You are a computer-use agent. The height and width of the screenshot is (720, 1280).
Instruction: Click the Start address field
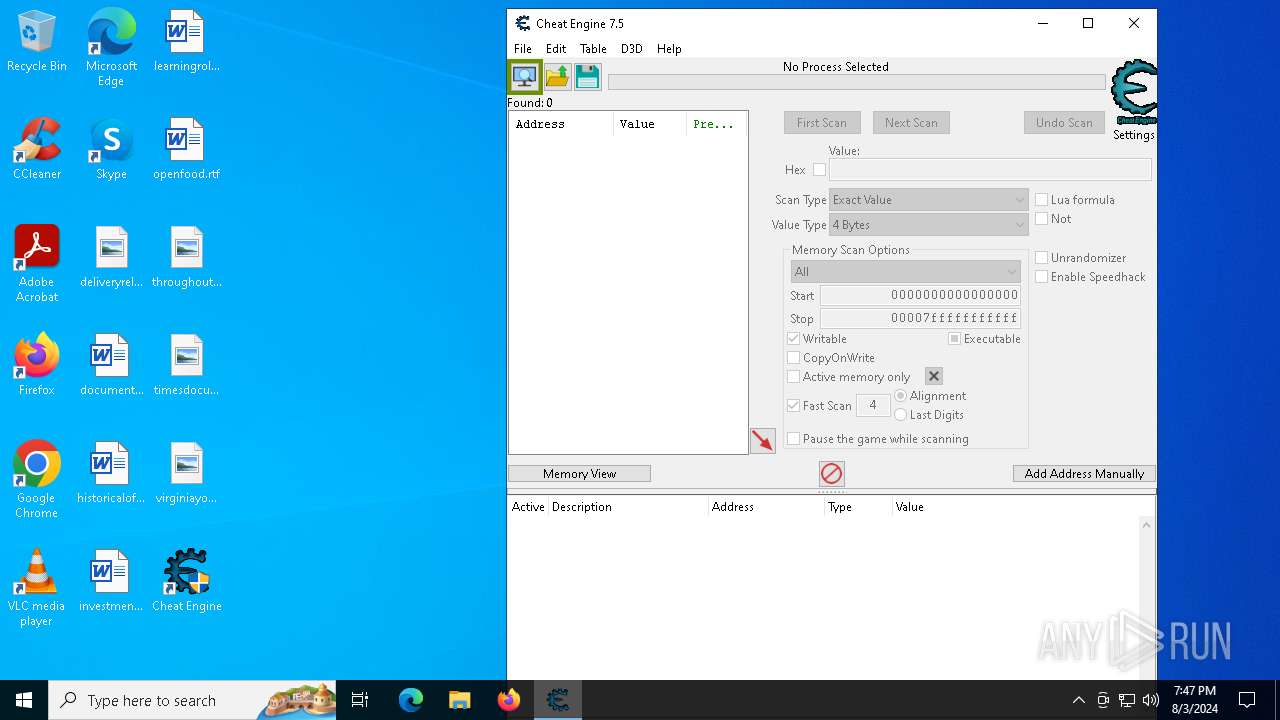[x=920, y=295]
